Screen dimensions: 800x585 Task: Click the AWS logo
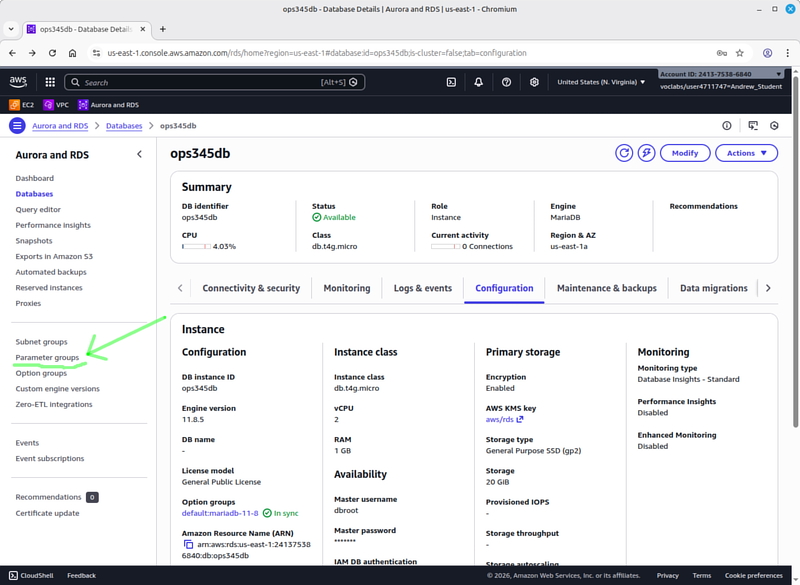(x=19, y=82)
